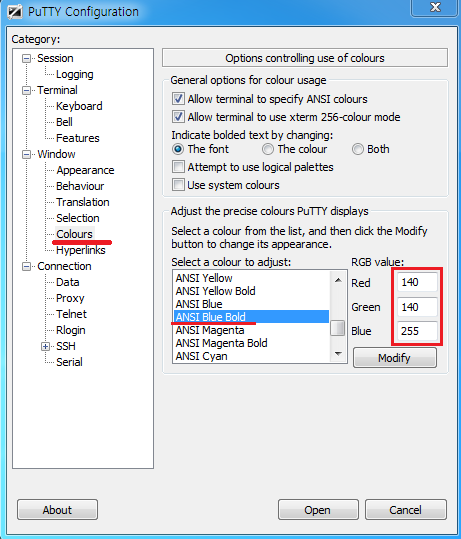
Task: Open the Features category
Action: click(x=78, y=138)
